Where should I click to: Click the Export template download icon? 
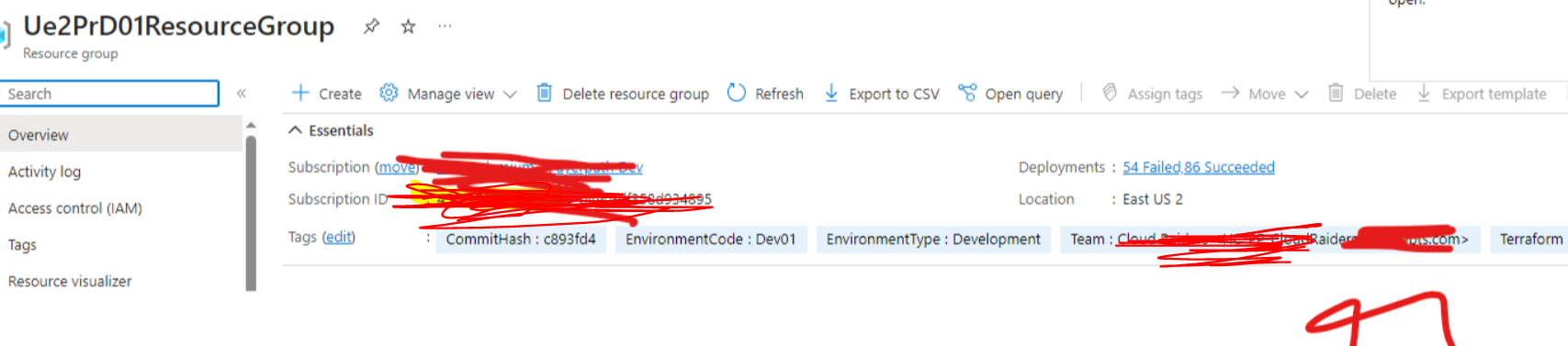tap(1424, 93)
